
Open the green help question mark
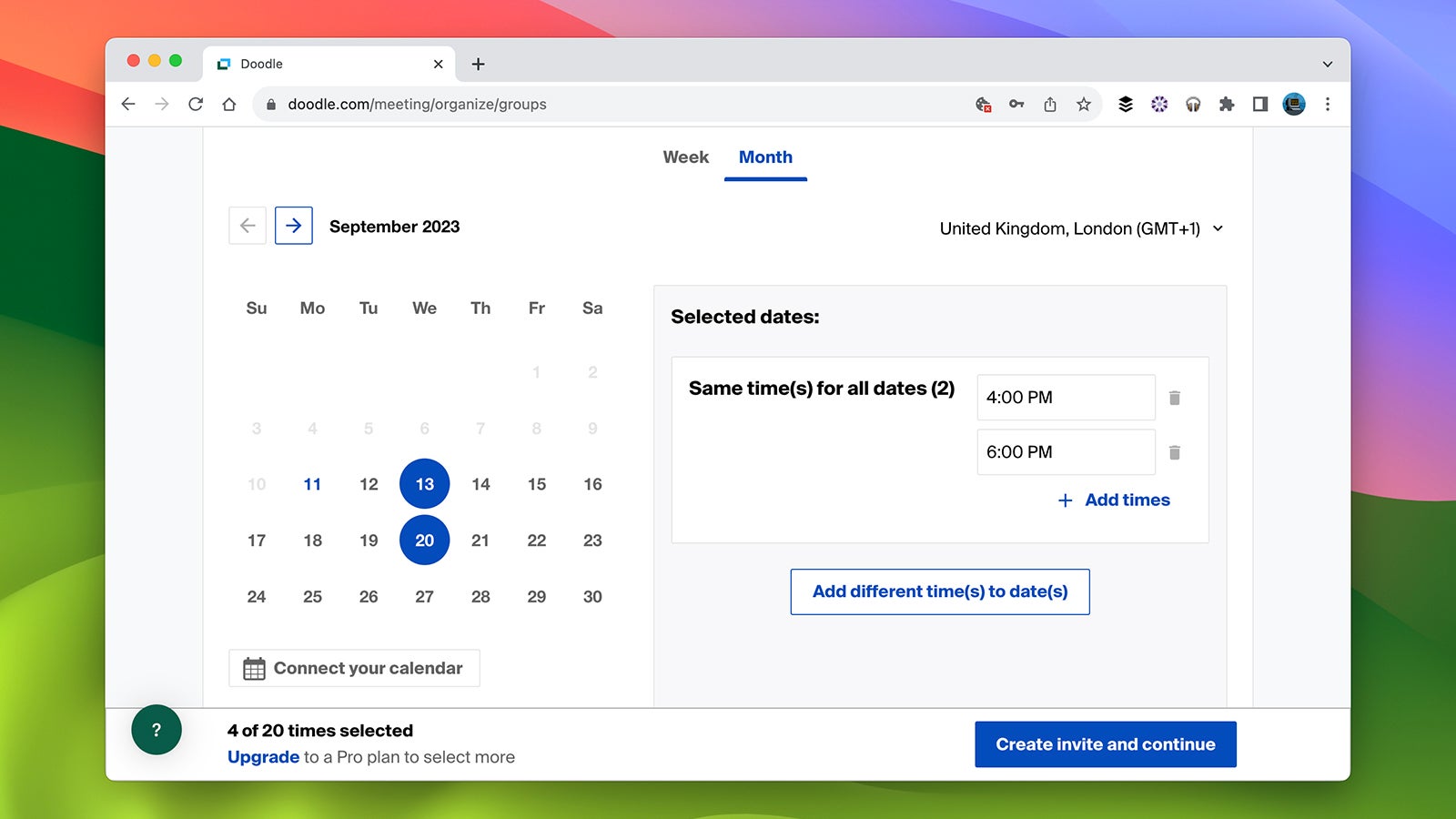pos(157,730)
